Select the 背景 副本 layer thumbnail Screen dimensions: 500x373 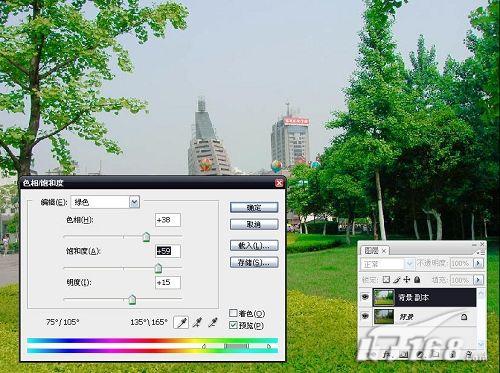pos(384,298)
